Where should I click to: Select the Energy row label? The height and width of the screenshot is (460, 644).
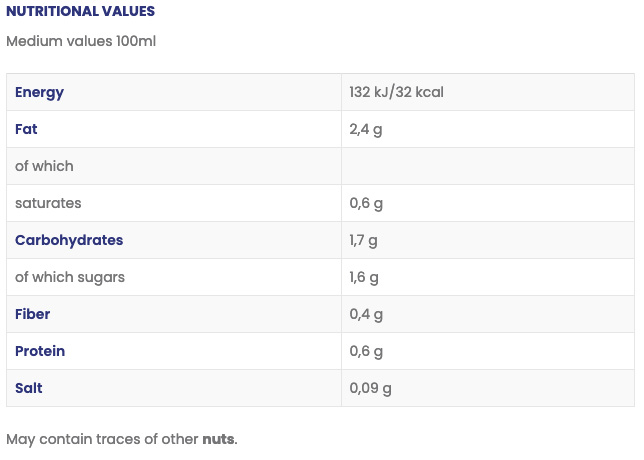click(39, 92)
